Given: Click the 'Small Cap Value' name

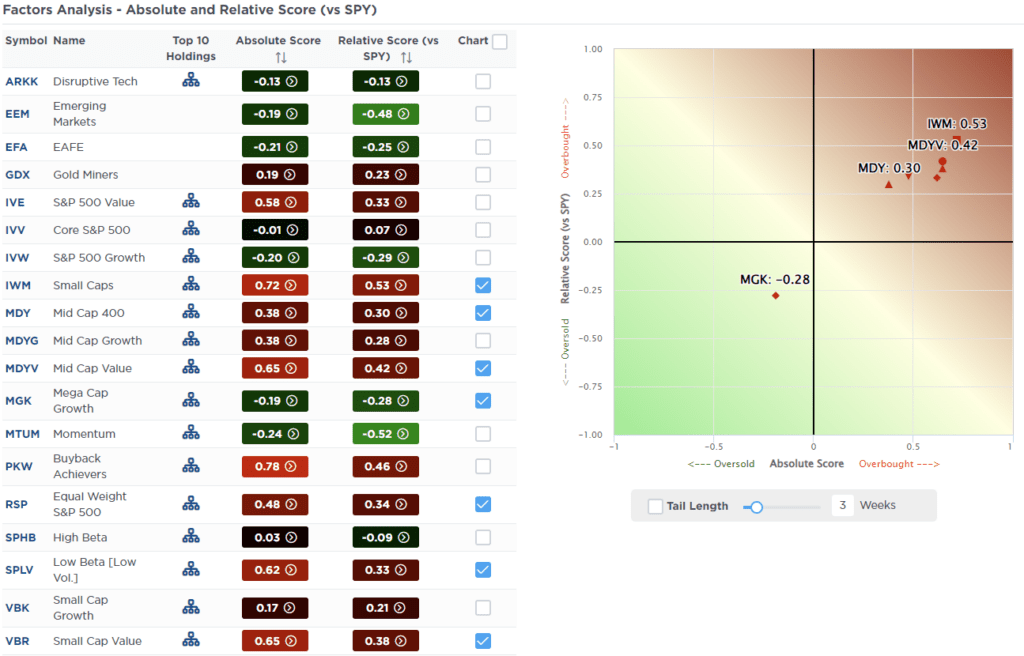Looking at the screenshot, I should [97, 641].
